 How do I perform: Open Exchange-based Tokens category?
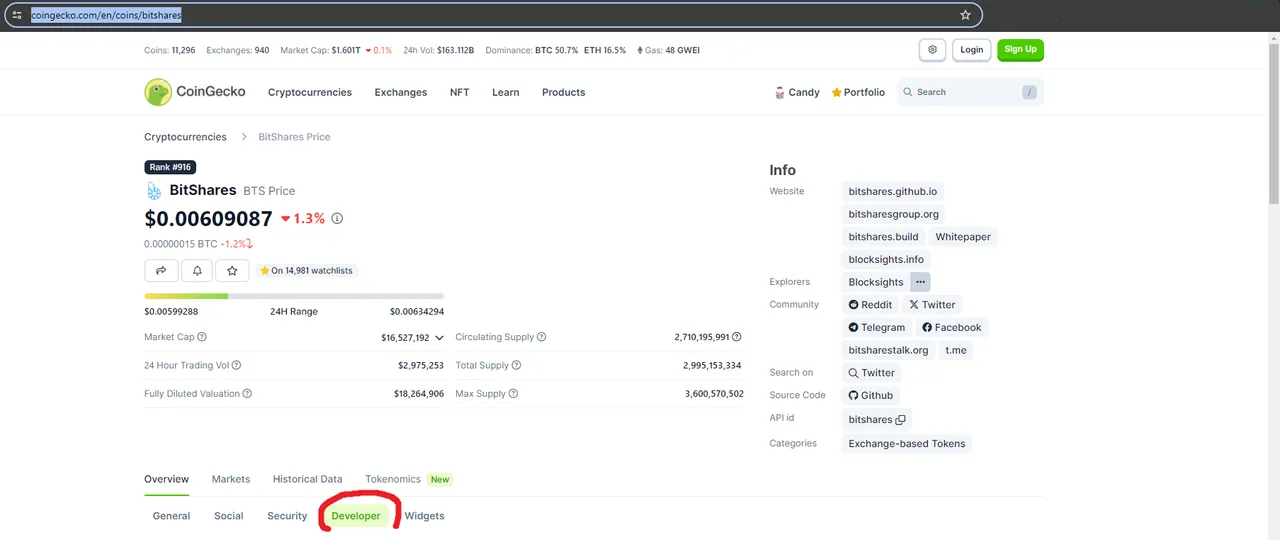[907, 443]
